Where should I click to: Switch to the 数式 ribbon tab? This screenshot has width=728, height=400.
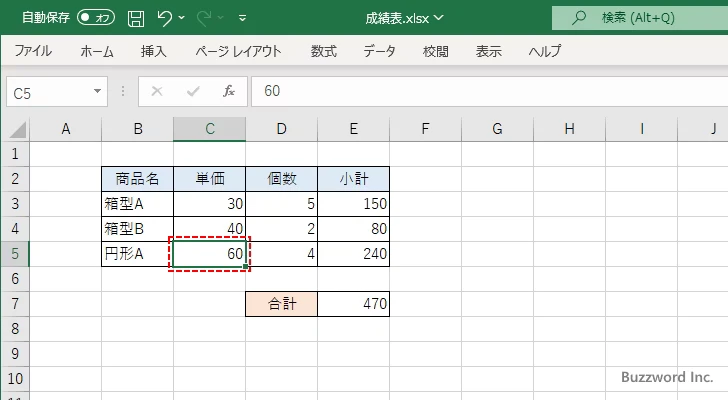tap(323, 52)
